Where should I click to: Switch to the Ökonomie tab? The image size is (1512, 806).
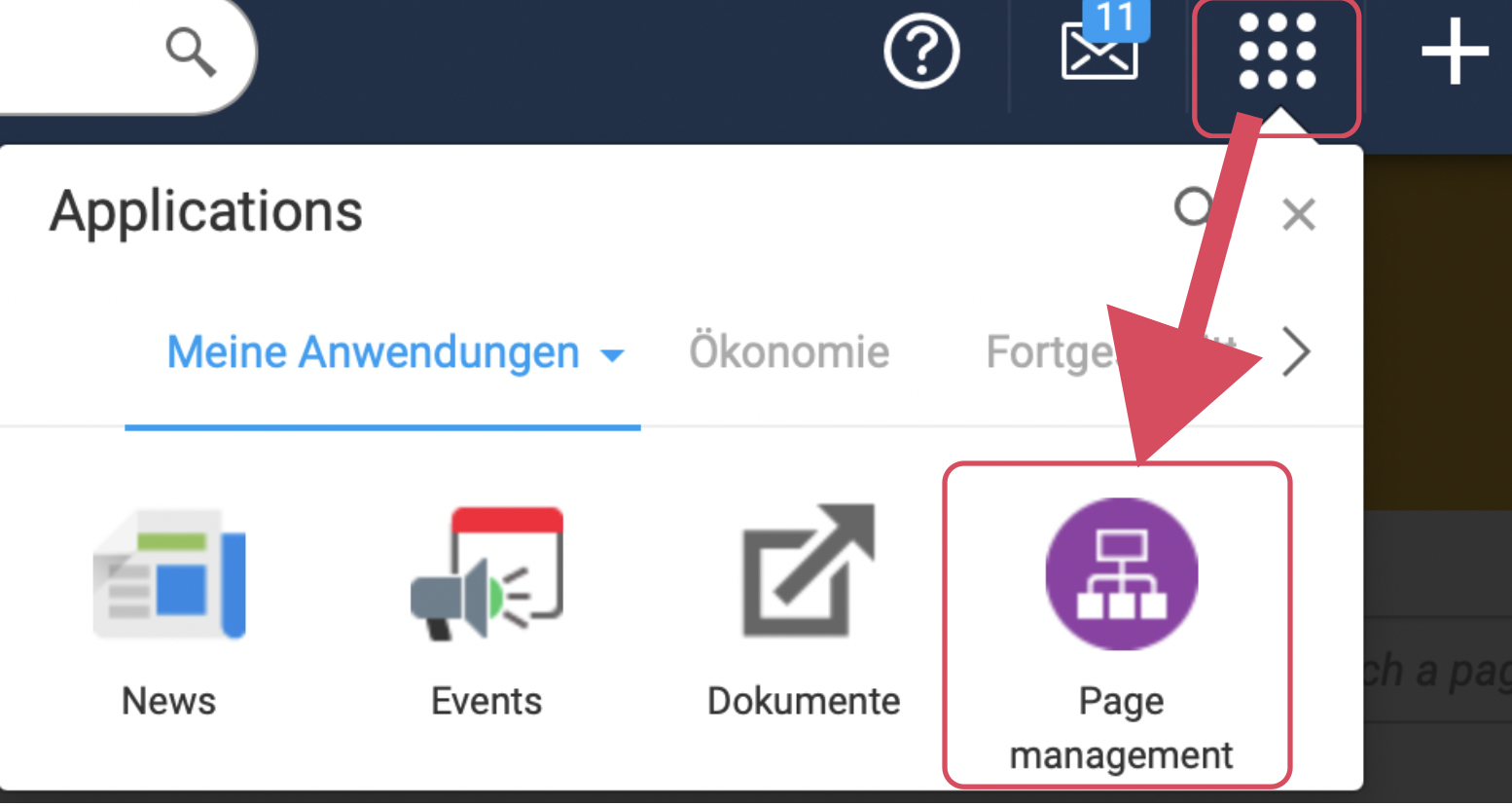pos(789,352)
